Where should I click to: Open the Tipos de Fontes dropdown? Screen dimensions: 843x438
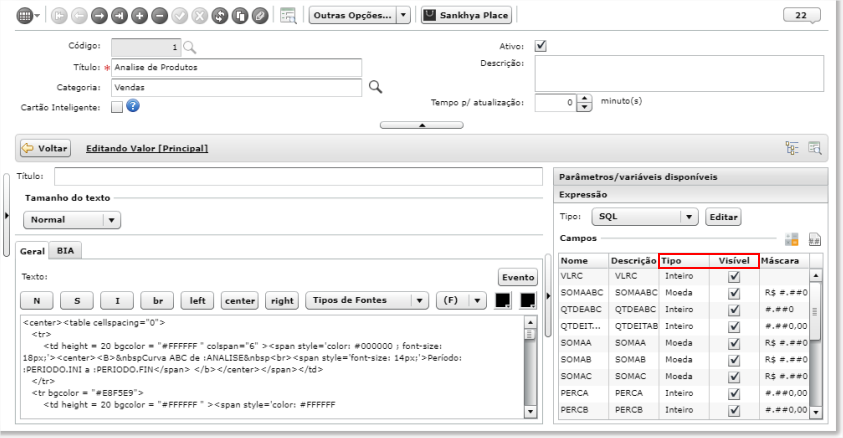pyautogui.click(x=367, y=300)
